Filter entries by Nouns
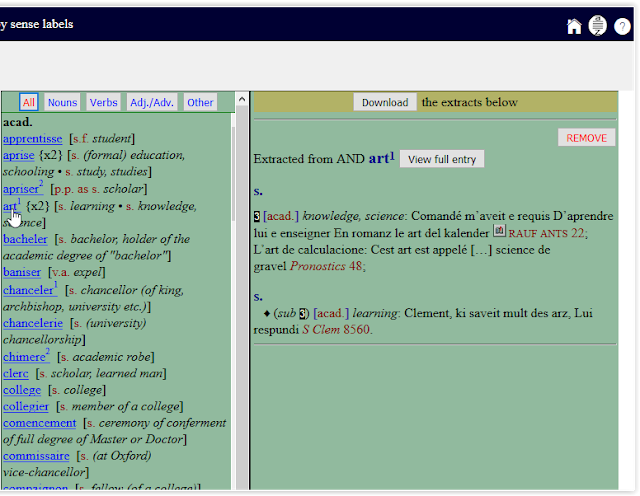The height and width of the screenshot is (496, 640). tap(62, 102)
